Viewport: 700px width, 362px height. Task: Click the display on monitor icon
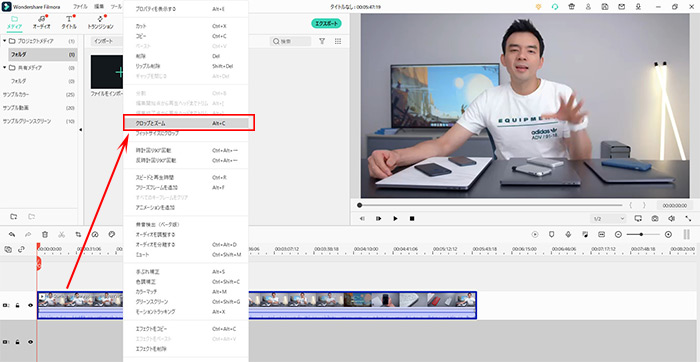(638, 219)
